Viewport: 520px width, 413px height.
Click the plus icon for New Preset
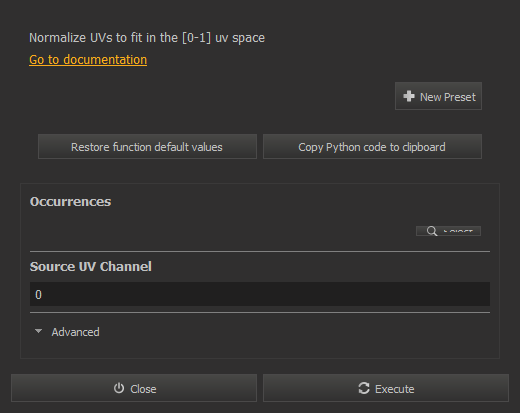pyautogui.click(x=409, y=96)
